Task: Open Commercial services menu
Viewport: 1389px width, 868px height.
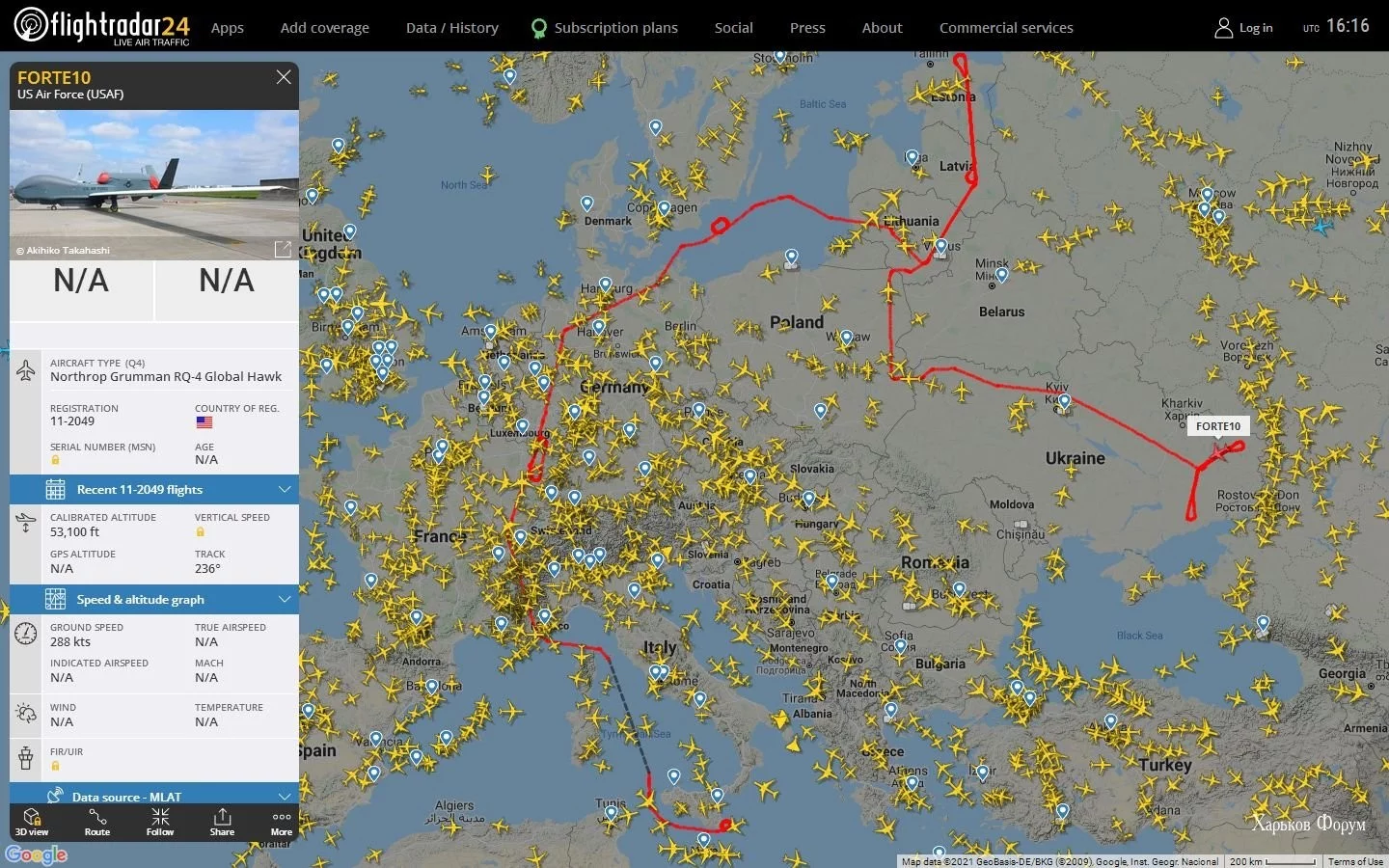Action: pos(1006,28)
